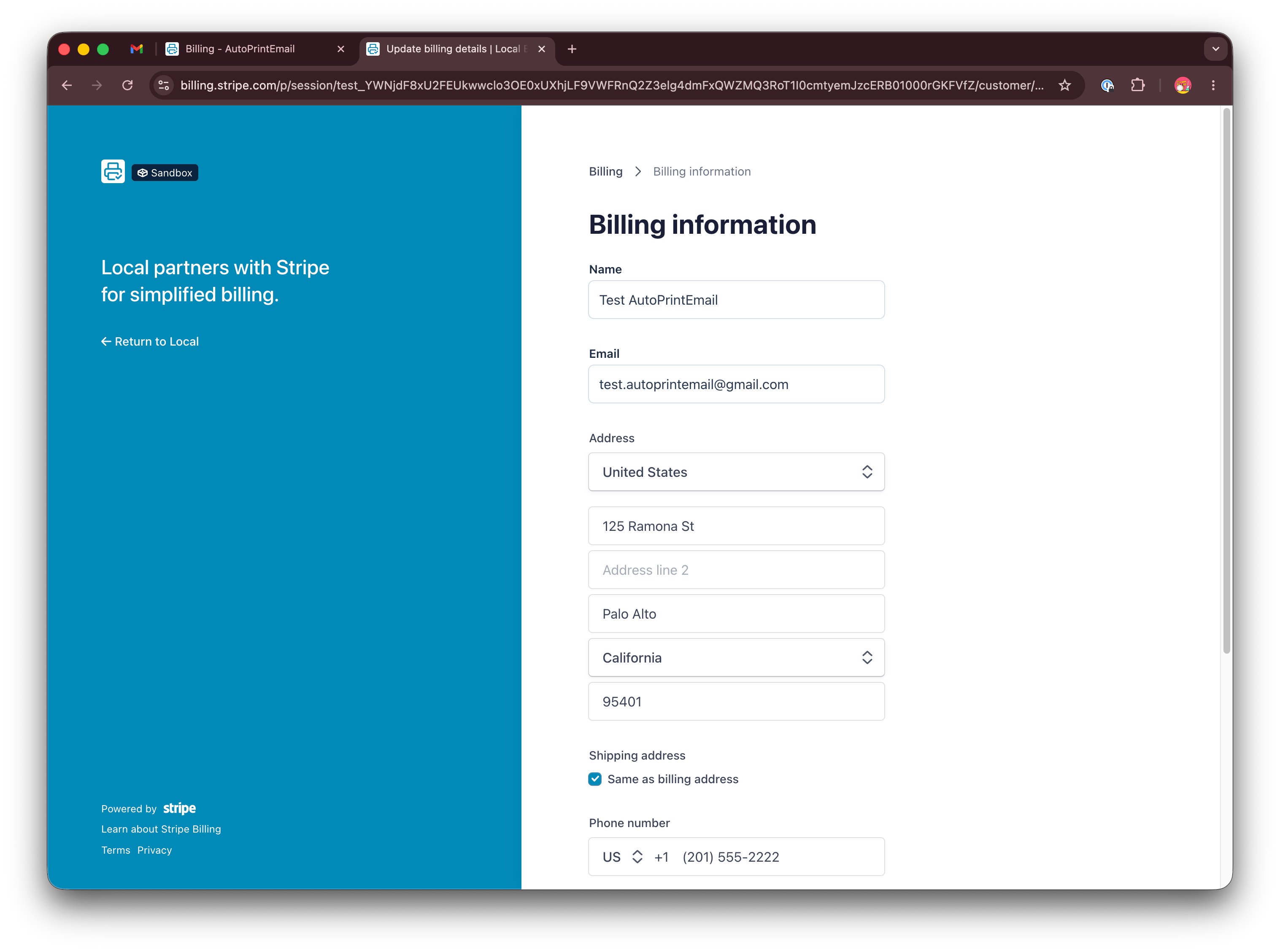The image size is (1280, 952).
Task: Open Learn about Stripe Billing link
Action: click(x=161, y=829)
